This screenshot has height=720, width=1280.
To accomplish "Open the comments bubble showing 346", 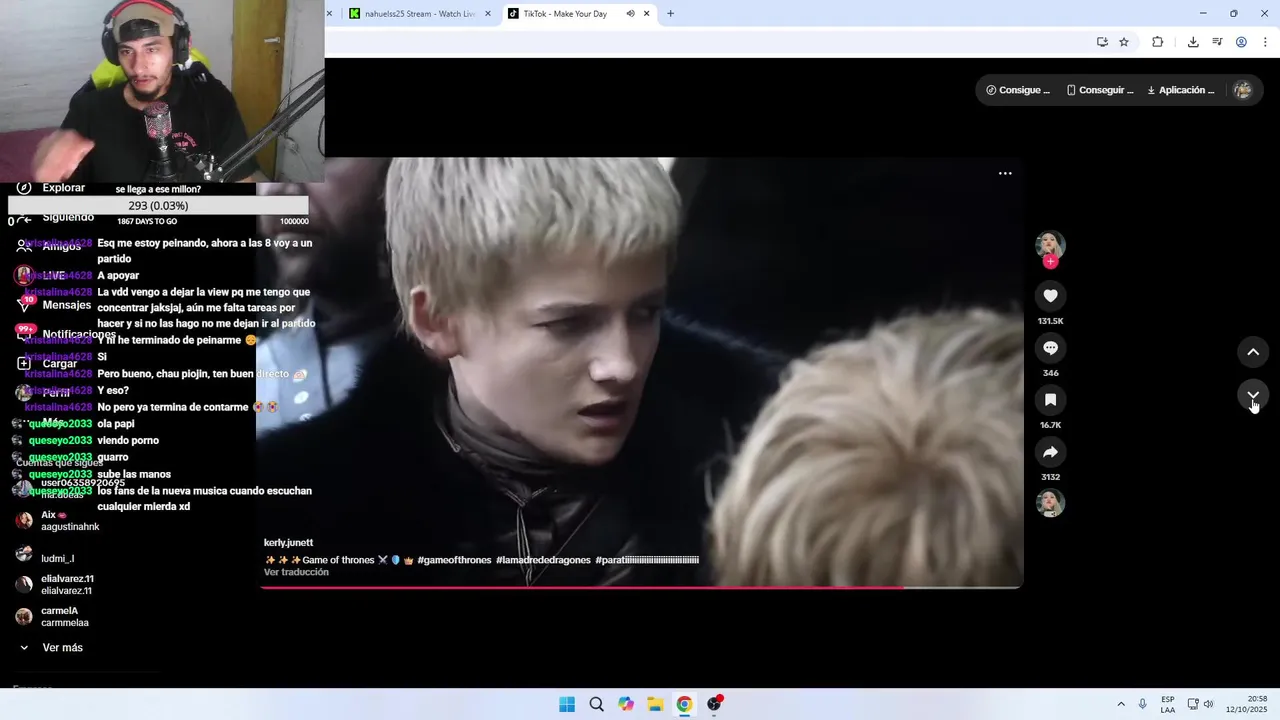I will coord(1050,348).
